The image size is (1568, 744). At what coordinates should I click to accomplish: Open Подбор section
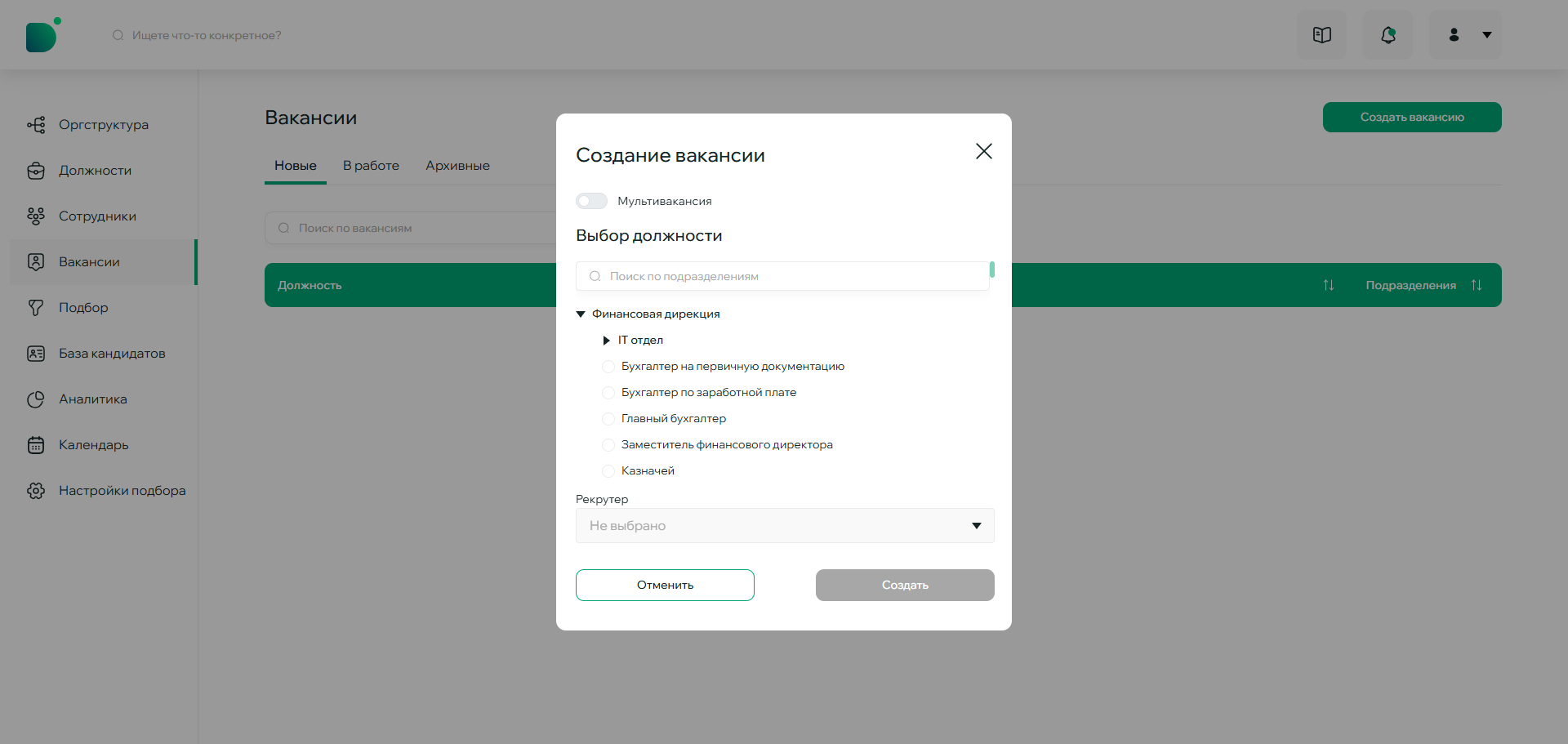(x=104, y=308)
